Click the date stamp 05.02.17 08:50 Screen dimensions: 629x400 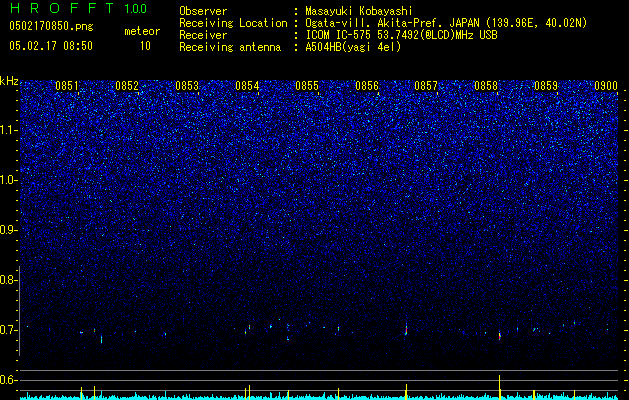(51, 46)
